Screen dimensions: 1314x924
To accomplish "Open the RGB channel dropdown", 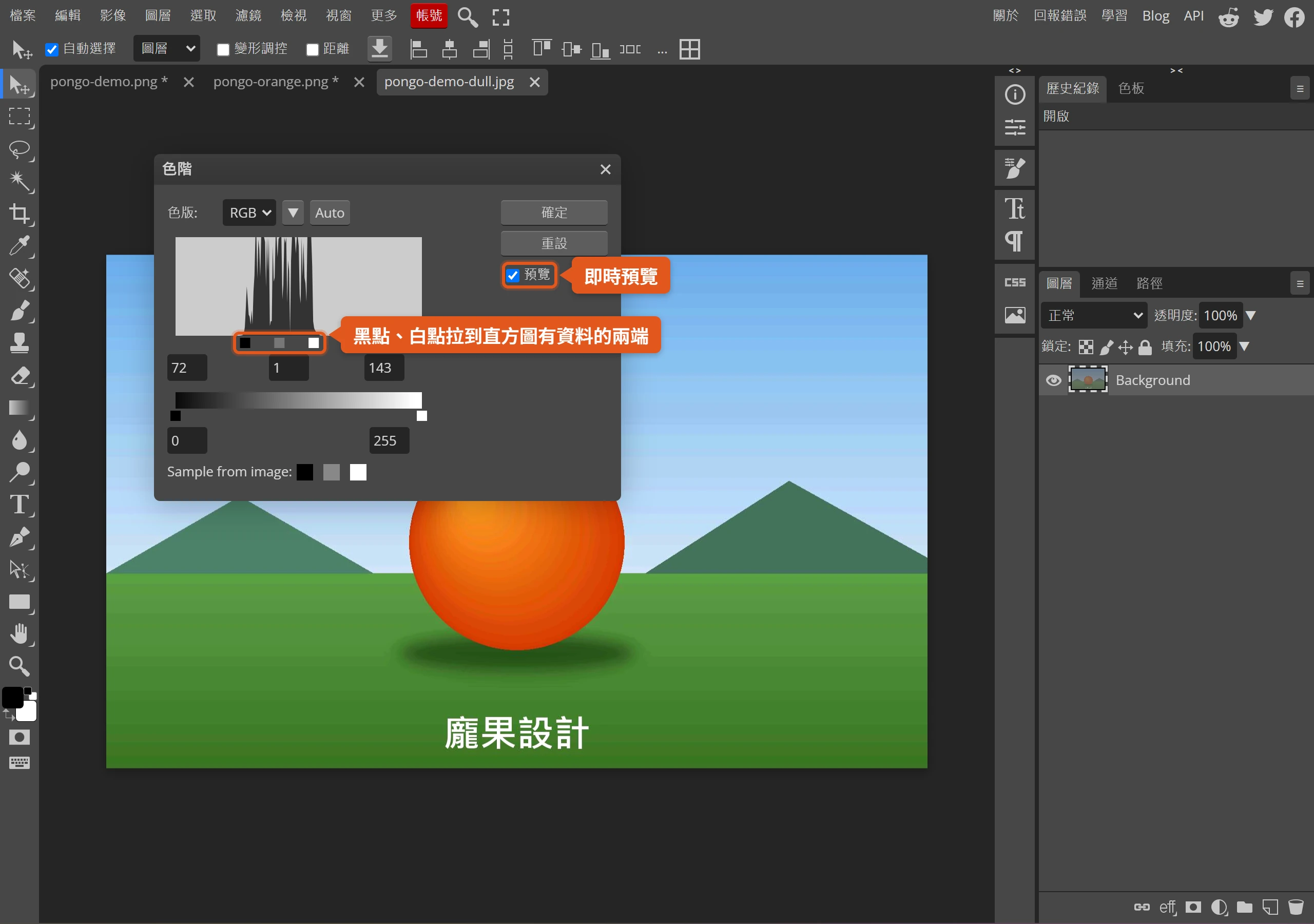I will (249, 213).
